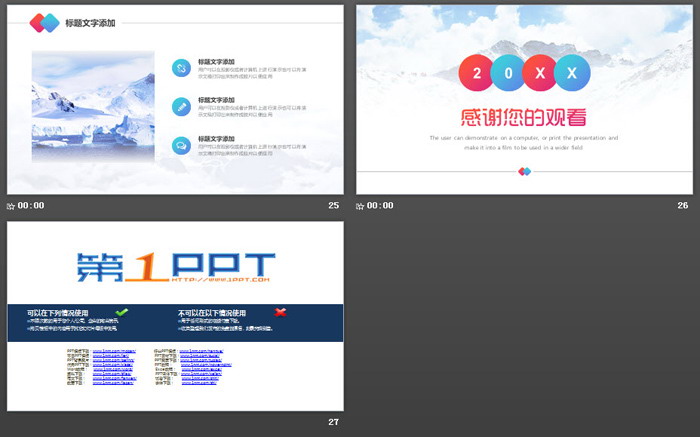Click the 感谢您的观看 thank-you title
Image resolution: width=700 pixels, height=437 pixels.
(x=524, y=115)
